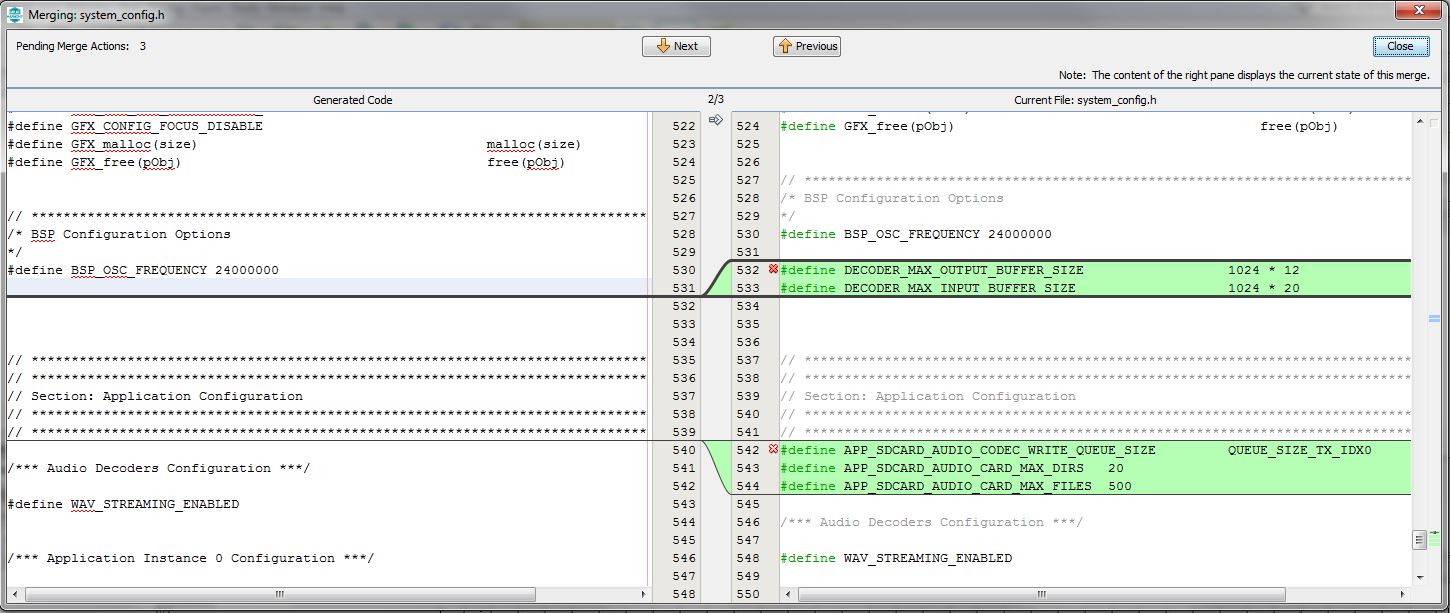
Task: Remove the DECODER_MAX_OUTPUT_BUFFER_SIZE change via red X
Action: pos(772,270)
